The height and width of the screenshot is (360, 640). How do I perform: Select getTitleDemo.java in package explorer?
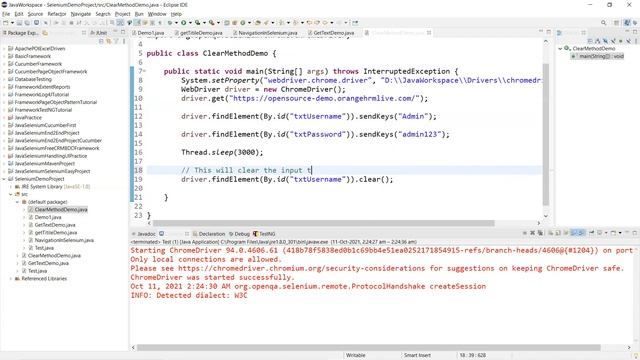[56, 233]
